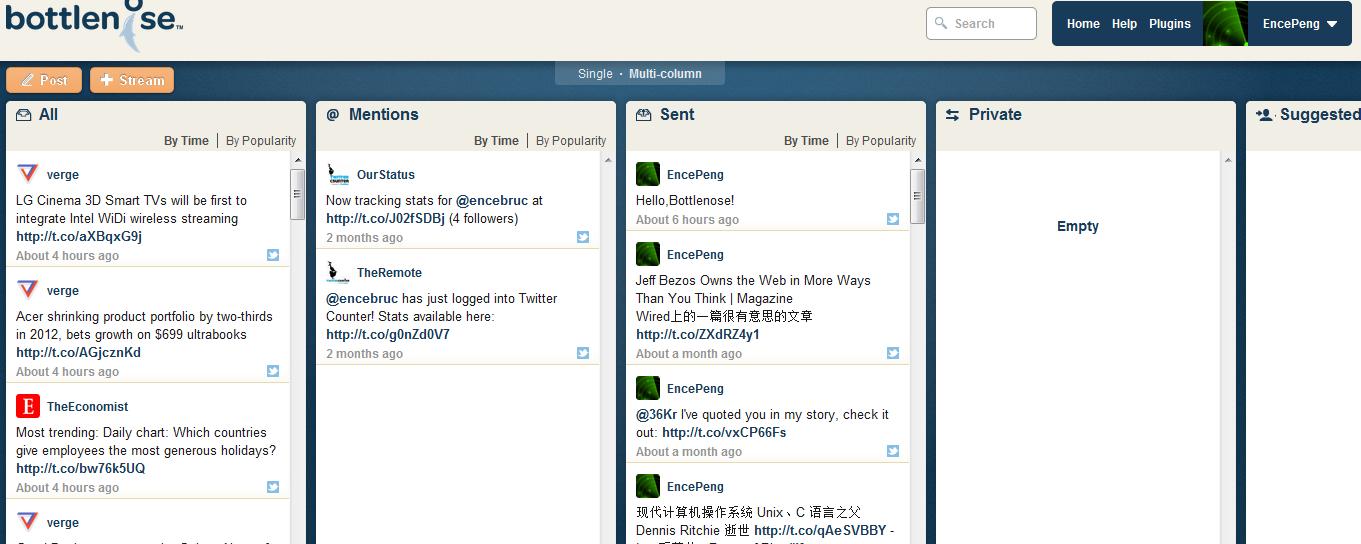The image size is (1361, 544).
Task: Click Twitter icon on TheRemote mention
Action: pyautogui.click(x=583, y=353)
